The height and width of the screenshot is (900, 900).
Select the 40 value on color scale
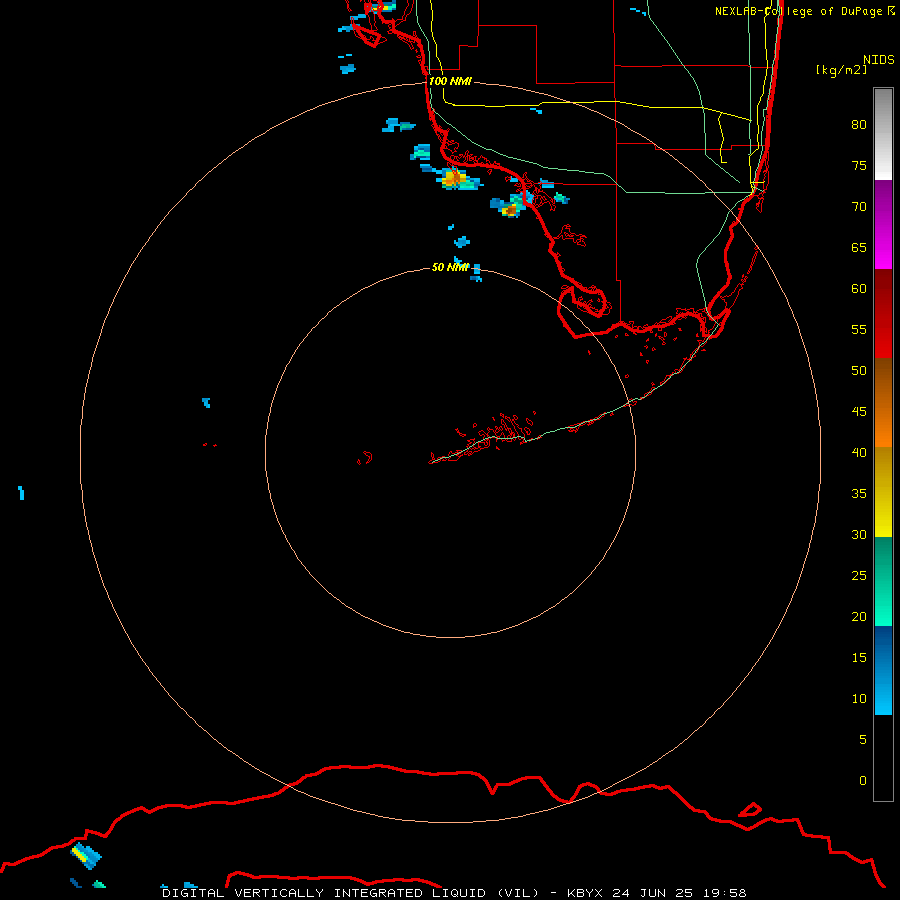point(859,452)
